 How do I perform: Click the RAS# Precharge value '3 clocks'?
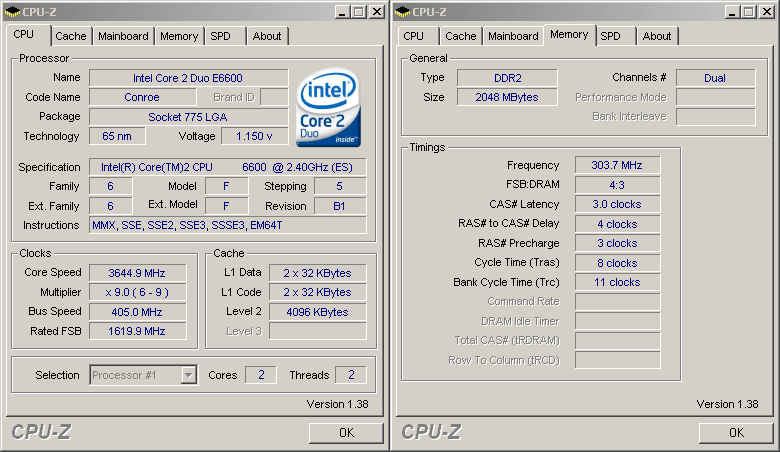(x=617, y=243)
